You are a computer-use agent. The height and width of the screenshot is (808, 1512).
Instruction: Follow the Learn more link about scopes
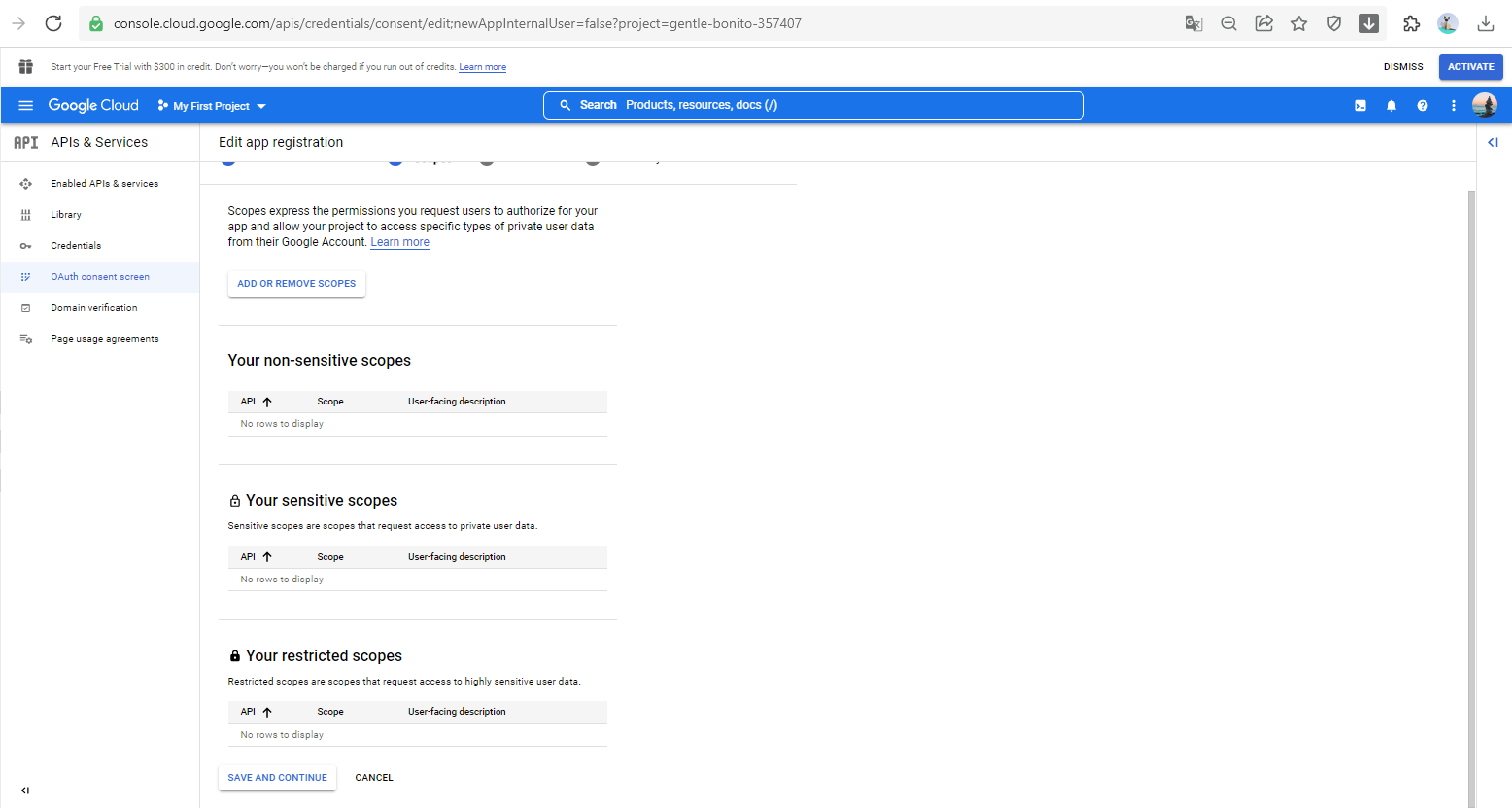pyautogui.click(x=399, y=242)
